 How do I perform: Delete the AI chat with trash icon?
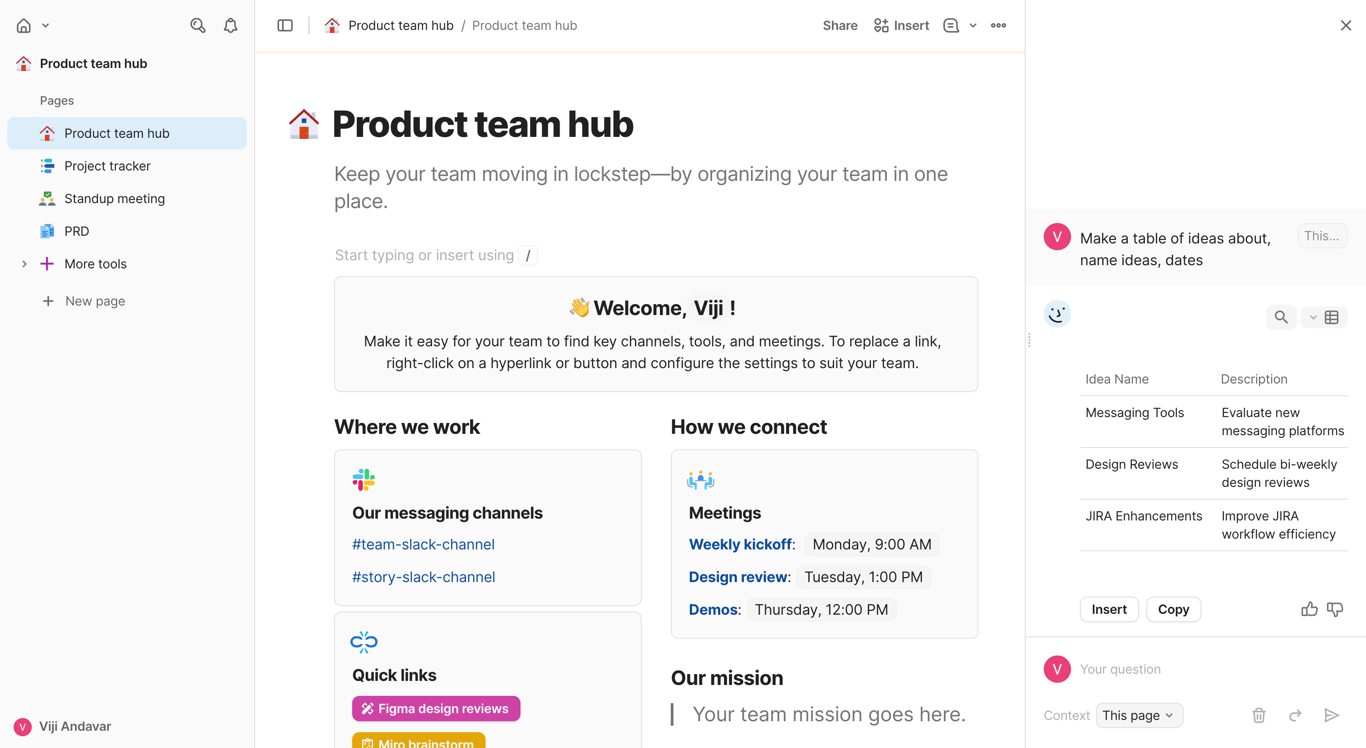click(1259, 716)
